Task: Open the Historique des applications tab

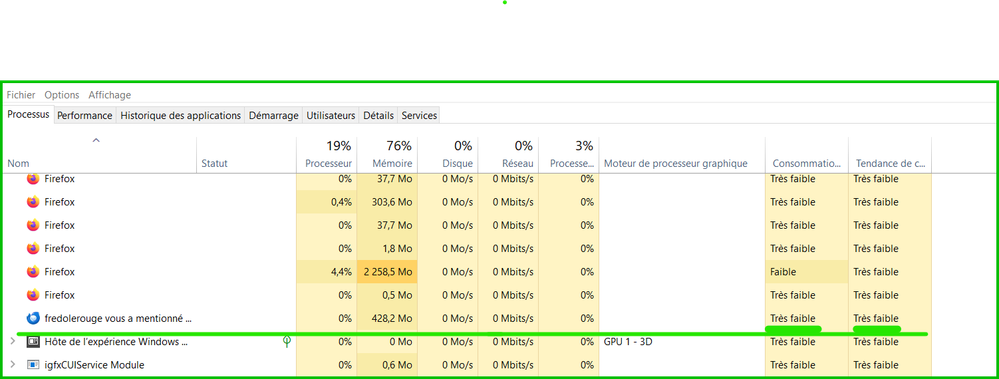Action: point(181,116)
